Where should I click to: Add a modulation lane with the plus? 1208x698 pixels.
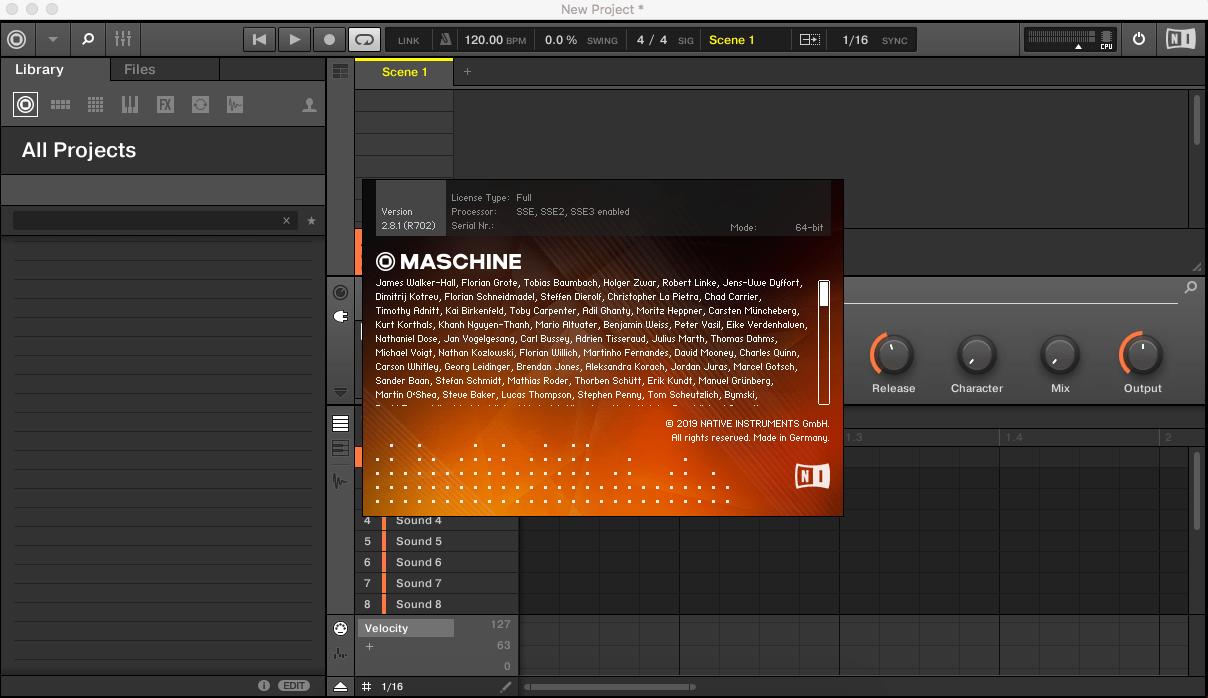point(369,647)
